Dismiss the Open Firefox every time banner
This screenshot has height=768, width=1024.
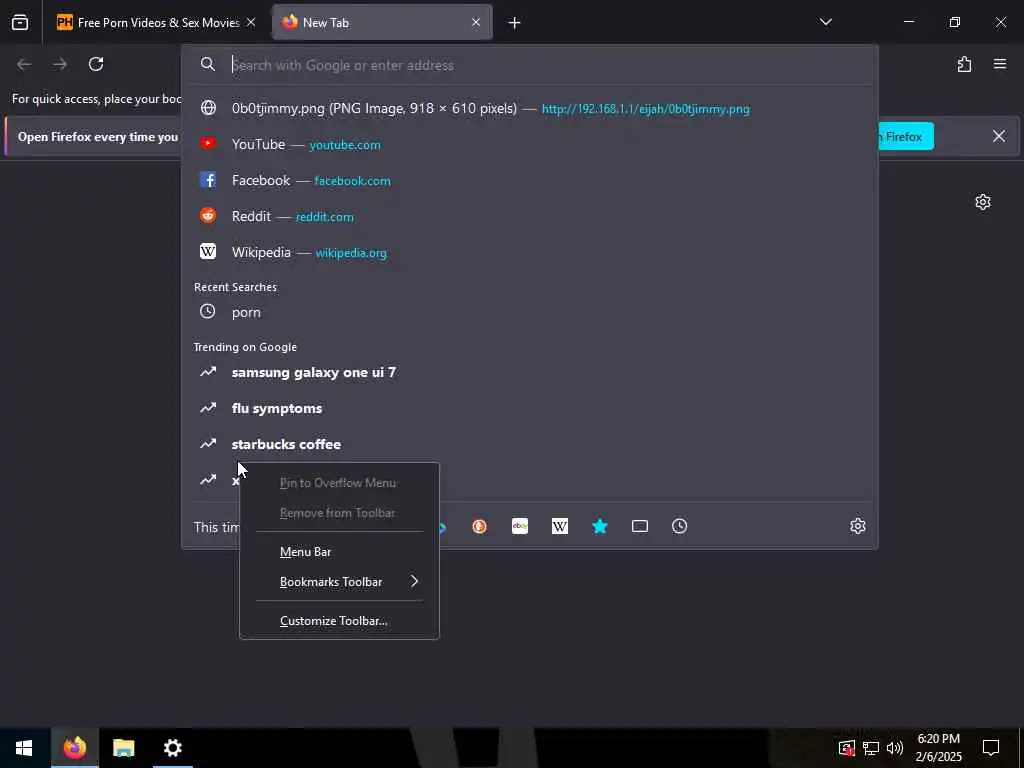coord(999,136)
